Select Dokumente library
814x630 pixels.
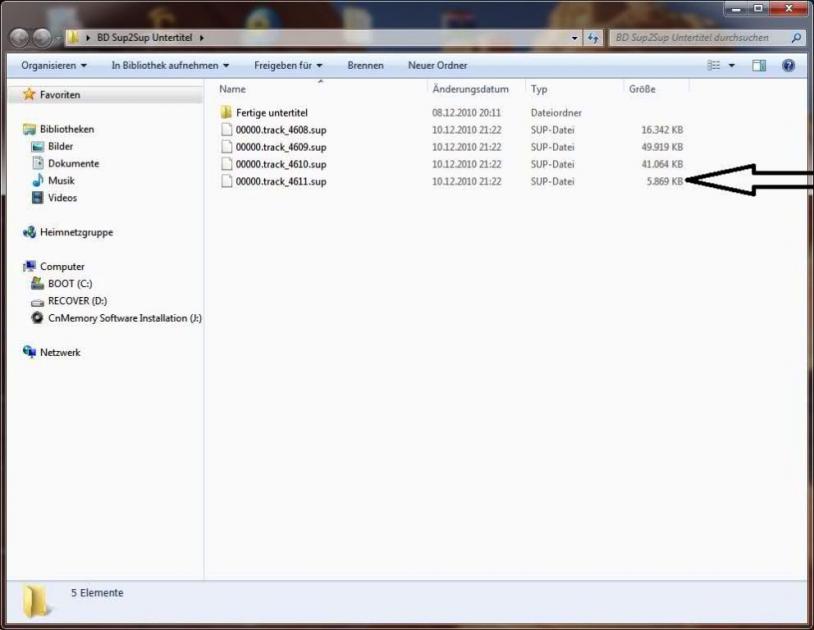click(x=73, y=163)
